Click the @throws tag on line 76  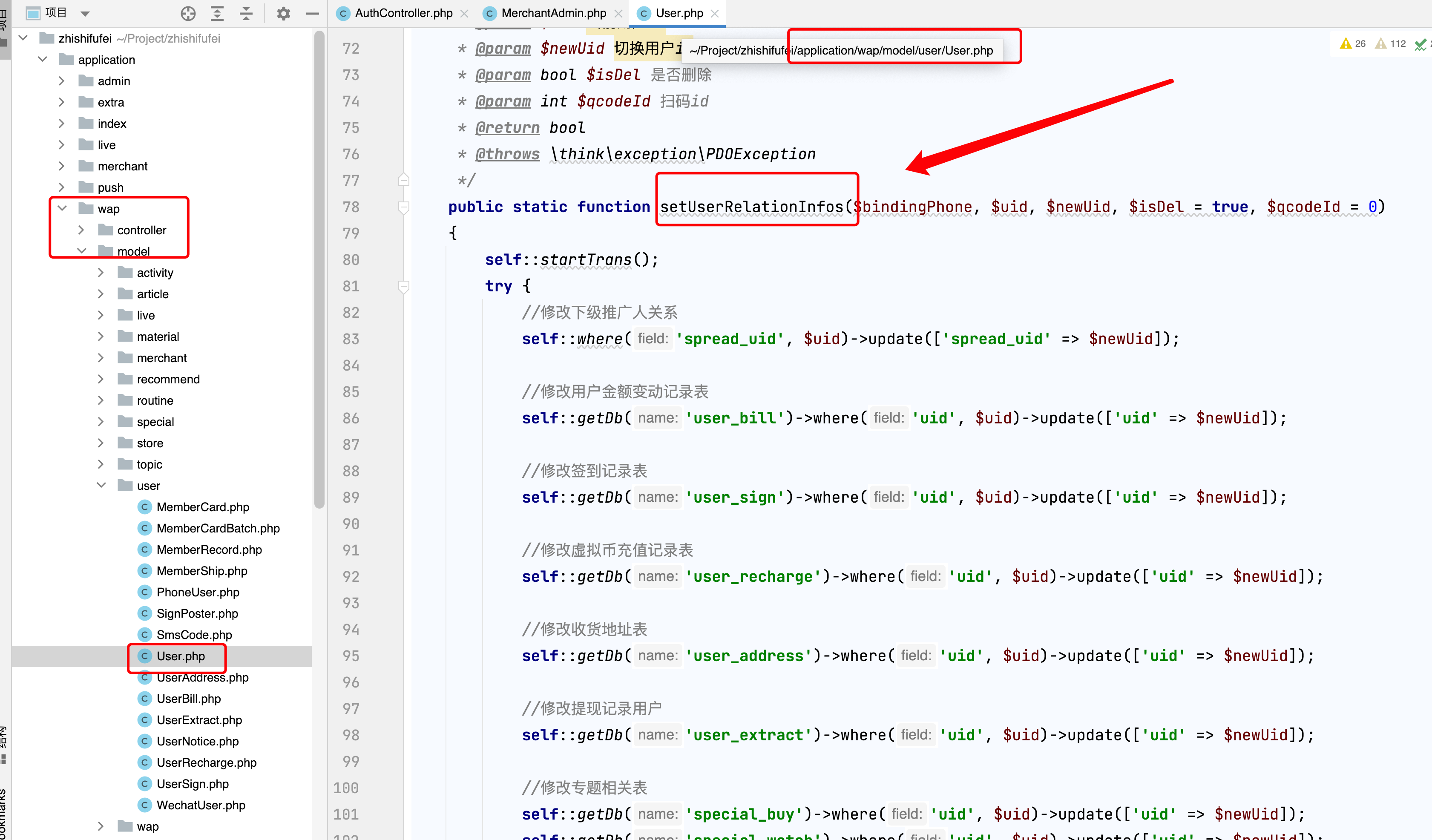pyautogui.click(x=507, y=154)
